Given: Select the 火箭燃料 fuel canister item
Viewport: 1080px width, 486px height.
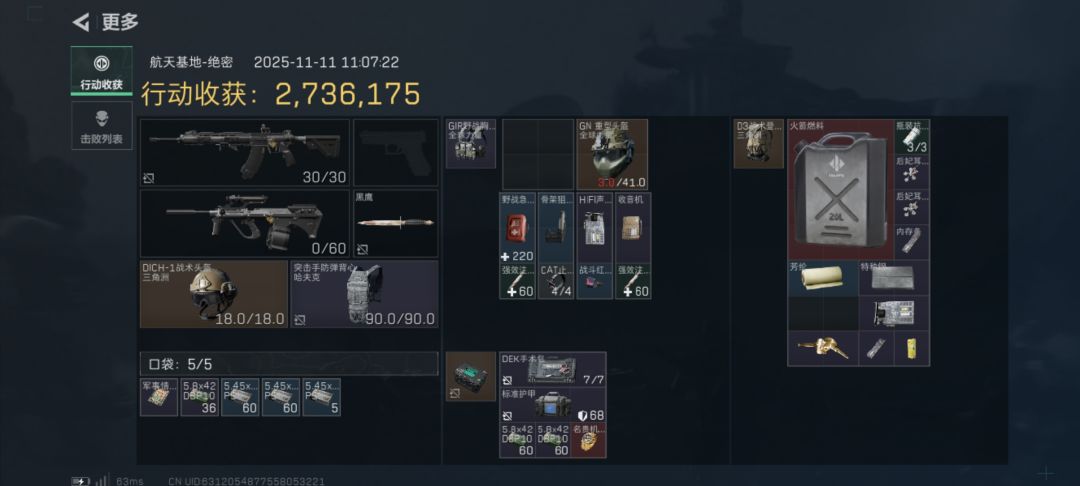Looking at the screenshot, I should (x=840, y=189).
